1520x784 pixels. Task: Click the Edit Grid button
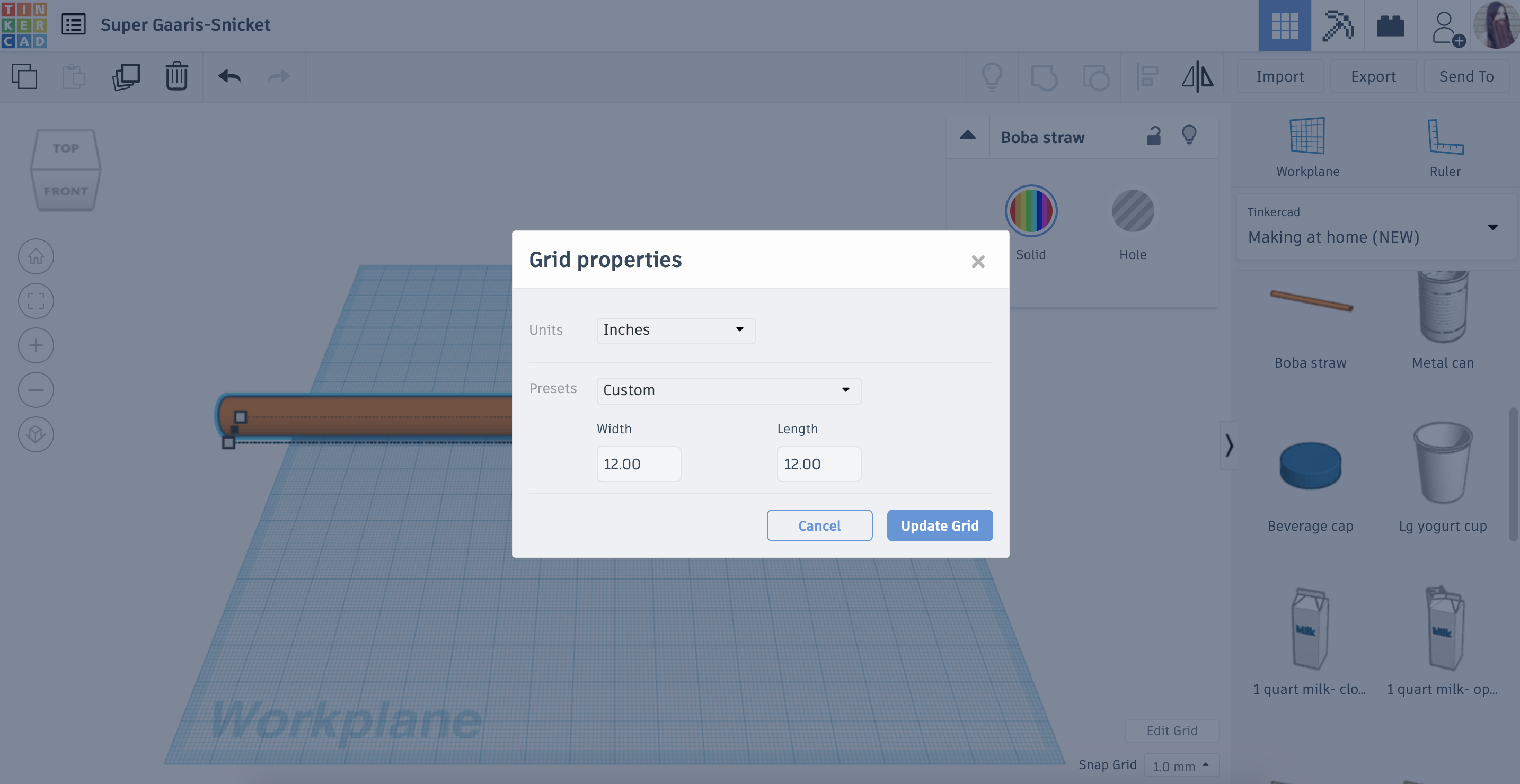pyautogui.click(x=1172, y=730)
